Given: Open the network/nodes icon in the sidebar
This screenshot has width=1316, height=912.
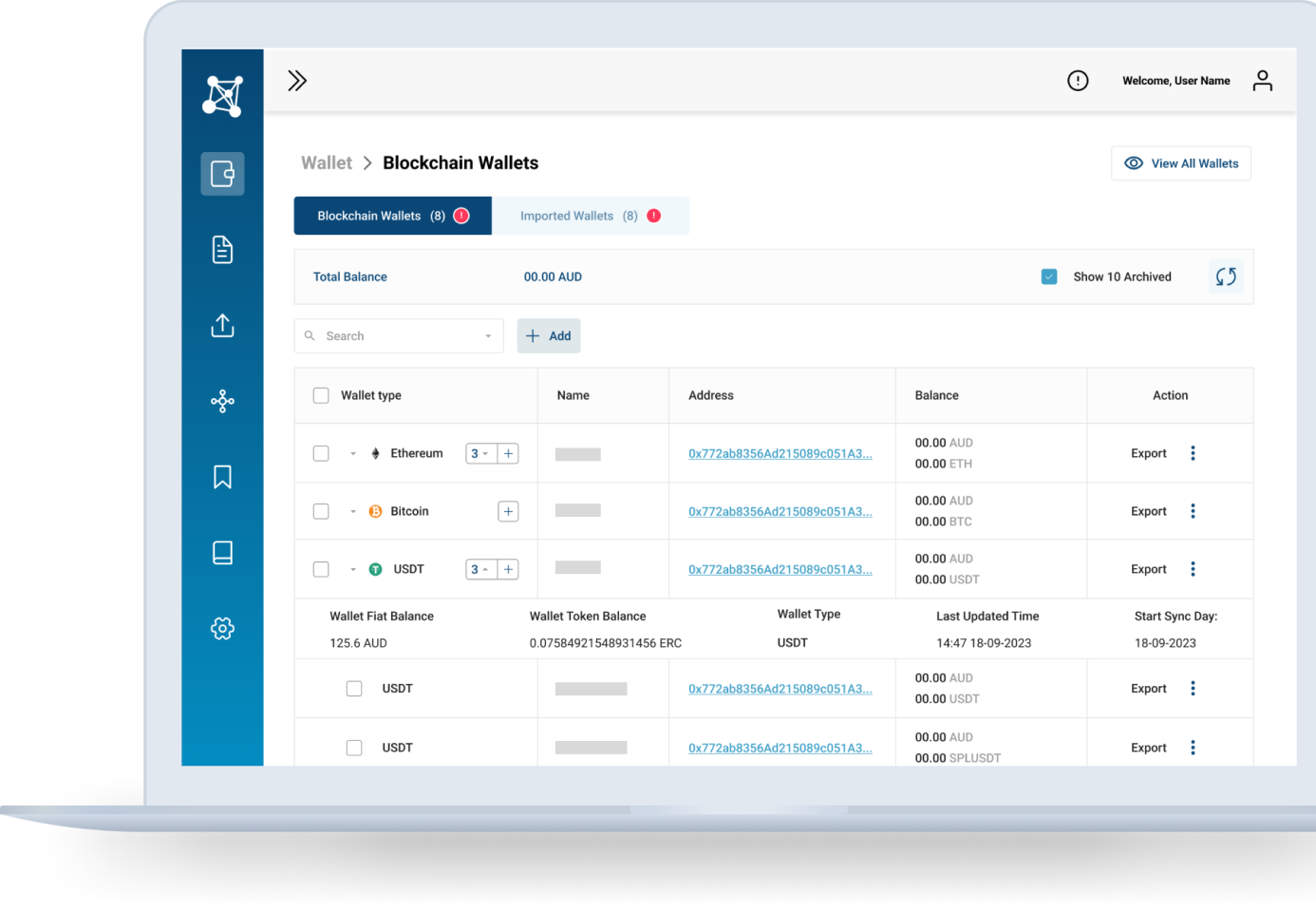Looking at the screenshot, I should [222, 401].
